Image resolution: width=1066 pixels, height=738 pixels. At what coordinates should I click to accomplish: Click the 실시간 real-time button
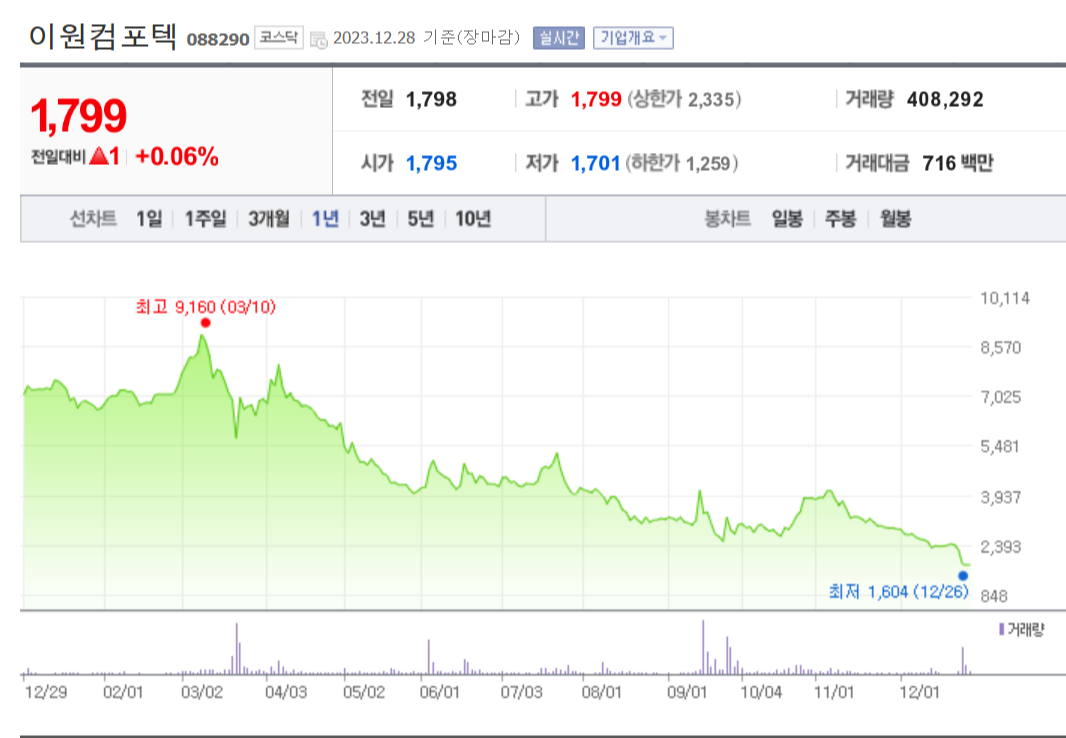tap(559, 38)
